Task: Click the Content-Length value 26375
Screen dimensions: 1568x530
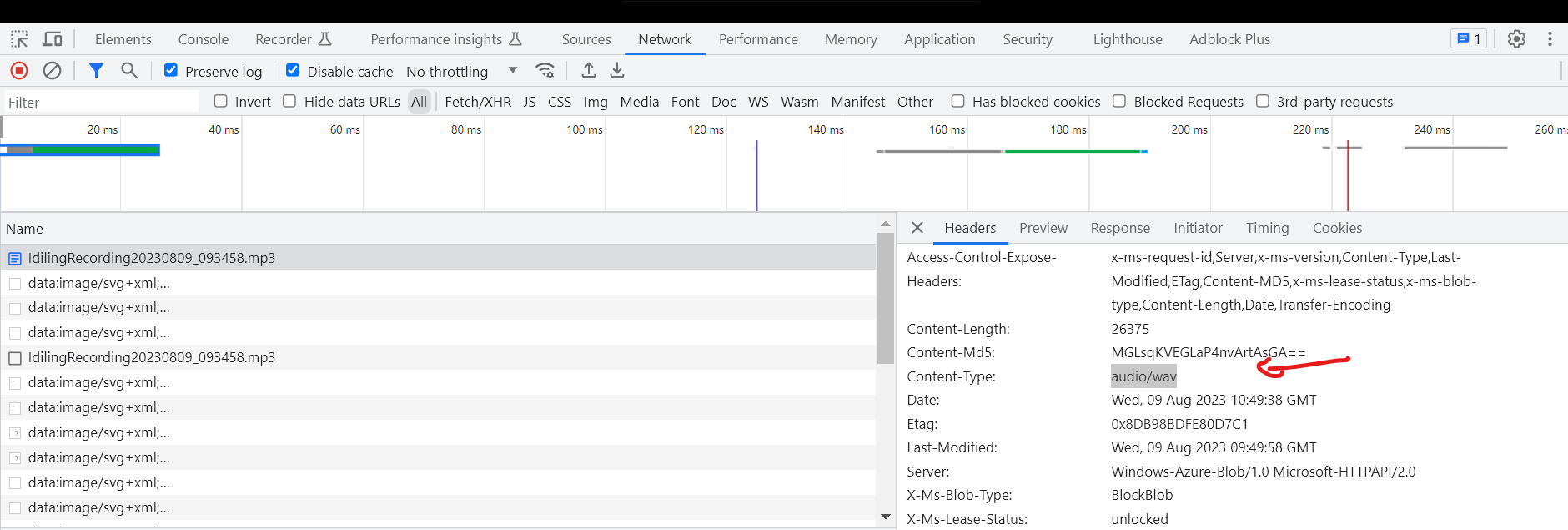Action: point(1130,329)
